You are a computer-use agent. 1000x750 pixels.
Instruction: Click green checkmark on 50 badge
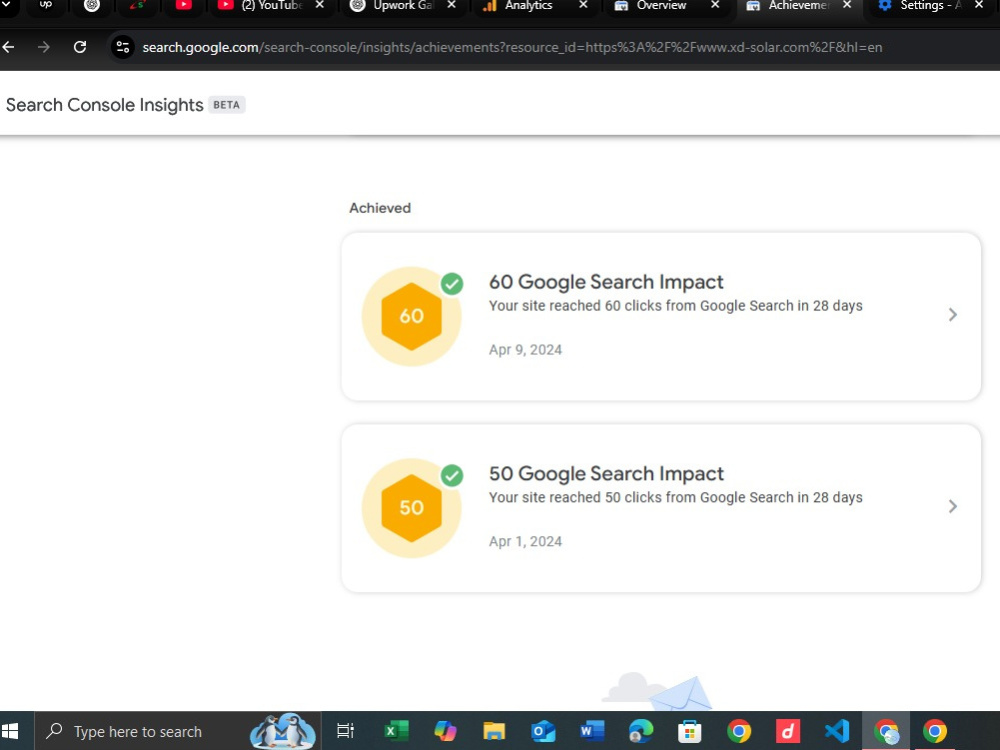coord(452,475)
